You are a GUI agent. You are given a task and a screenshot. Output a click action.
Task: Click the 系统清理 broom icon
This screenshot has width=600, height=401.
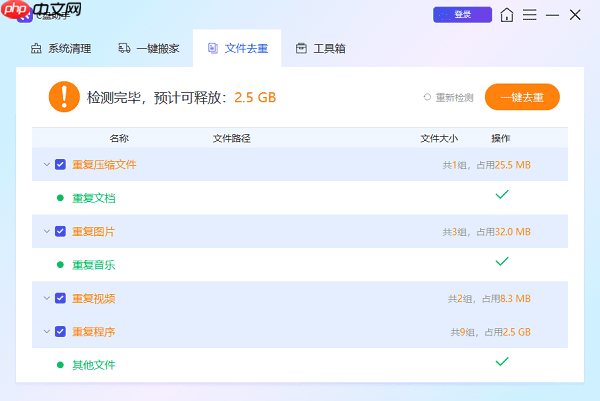tap(36, 49)
